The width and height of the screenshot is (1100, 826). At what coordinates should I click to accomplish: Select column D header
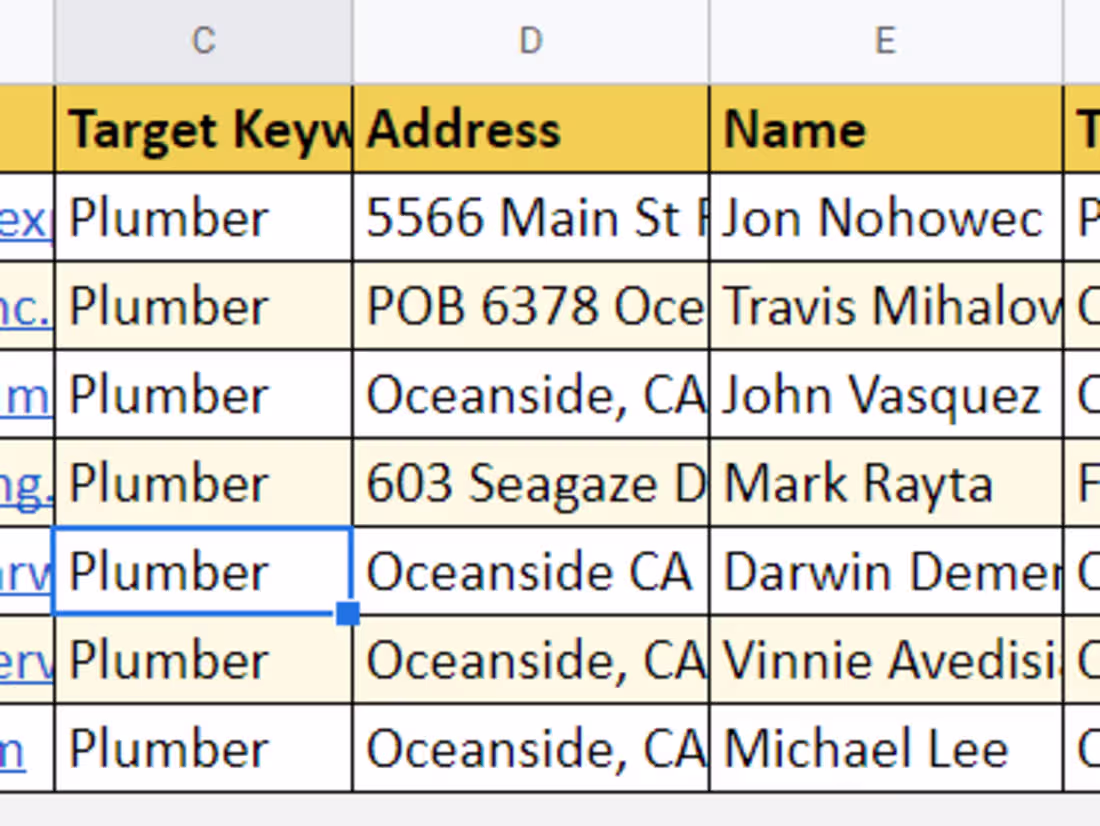(530, 41)
